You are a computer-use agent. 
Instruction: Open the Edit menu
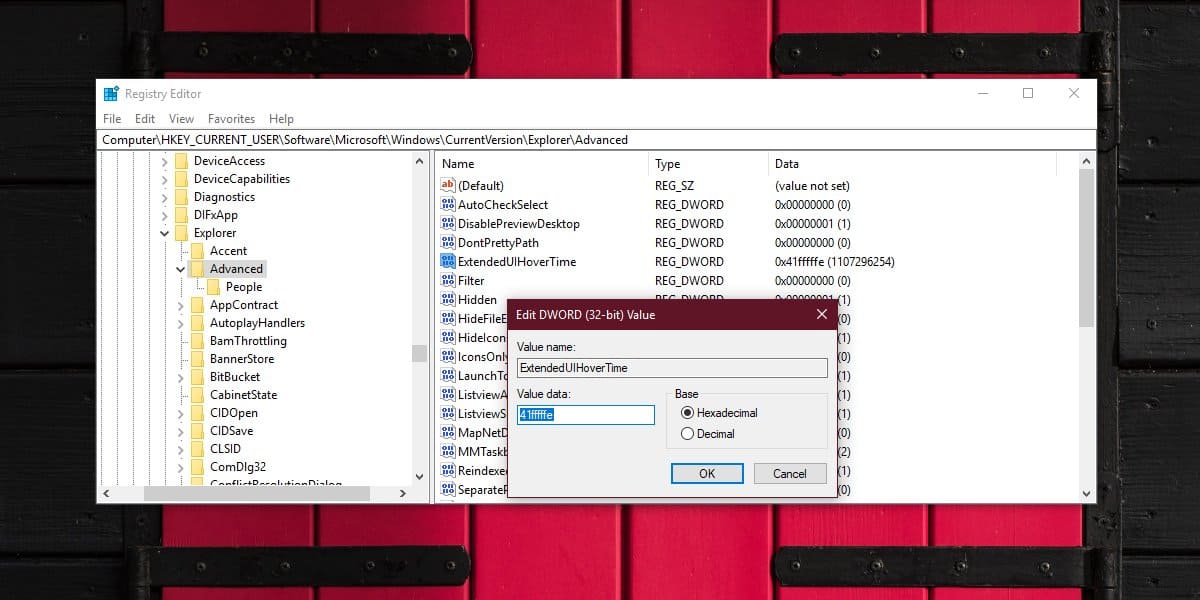coord(145,119)
